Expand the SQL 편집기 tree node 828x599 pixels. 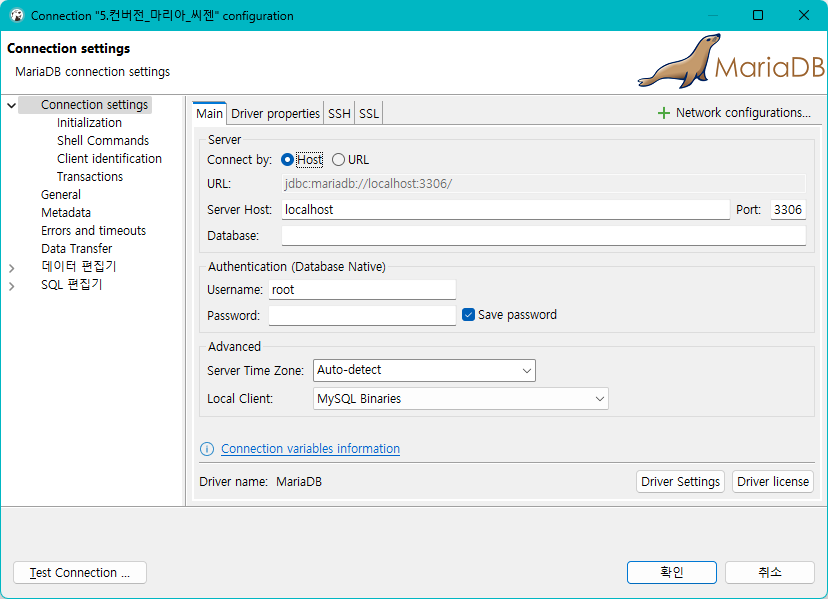pos(12,286)
